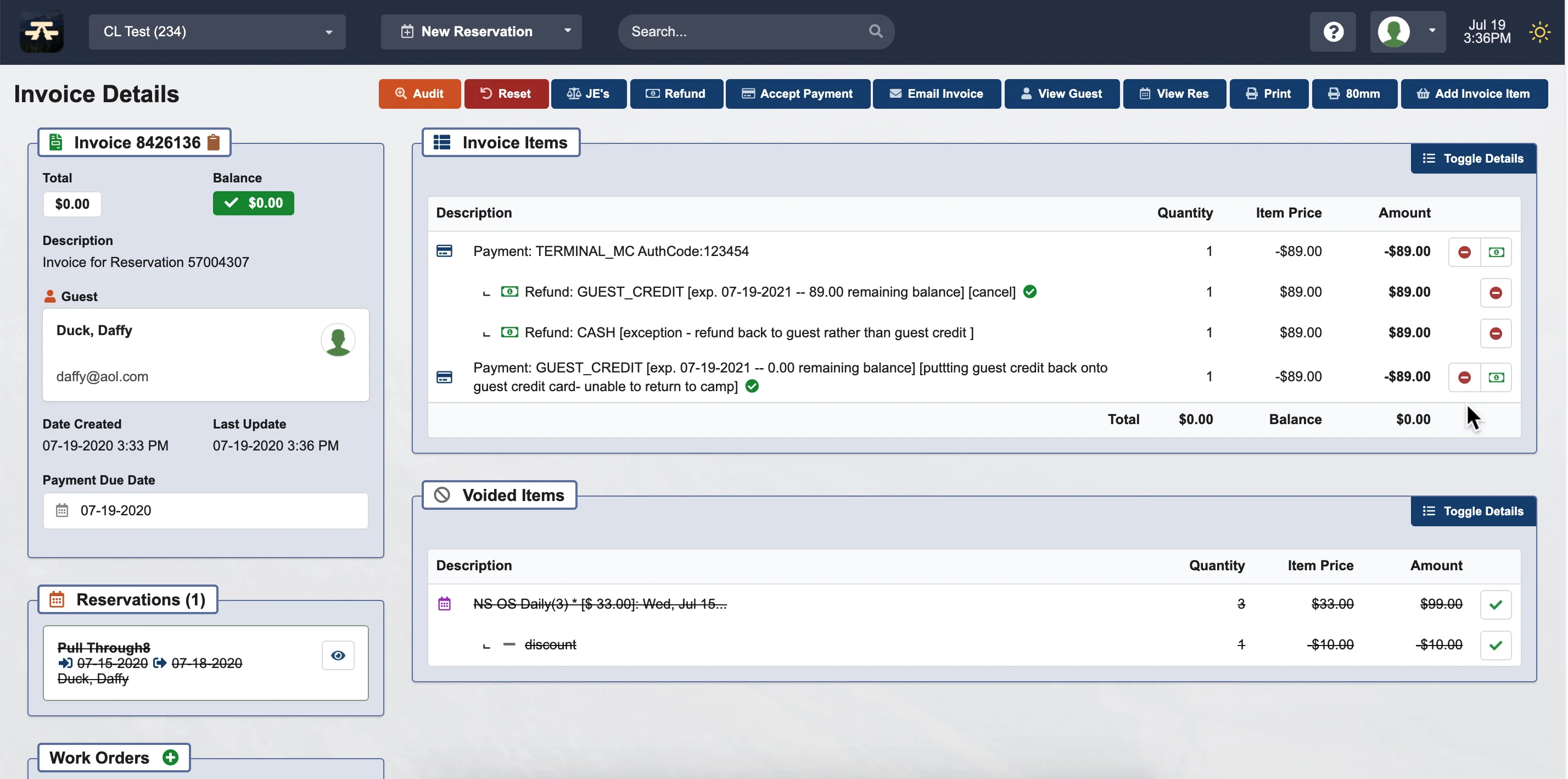
Task: View Pull Through8 reservation eye icon
Action: pyautogui.click(x=338, y=655)
